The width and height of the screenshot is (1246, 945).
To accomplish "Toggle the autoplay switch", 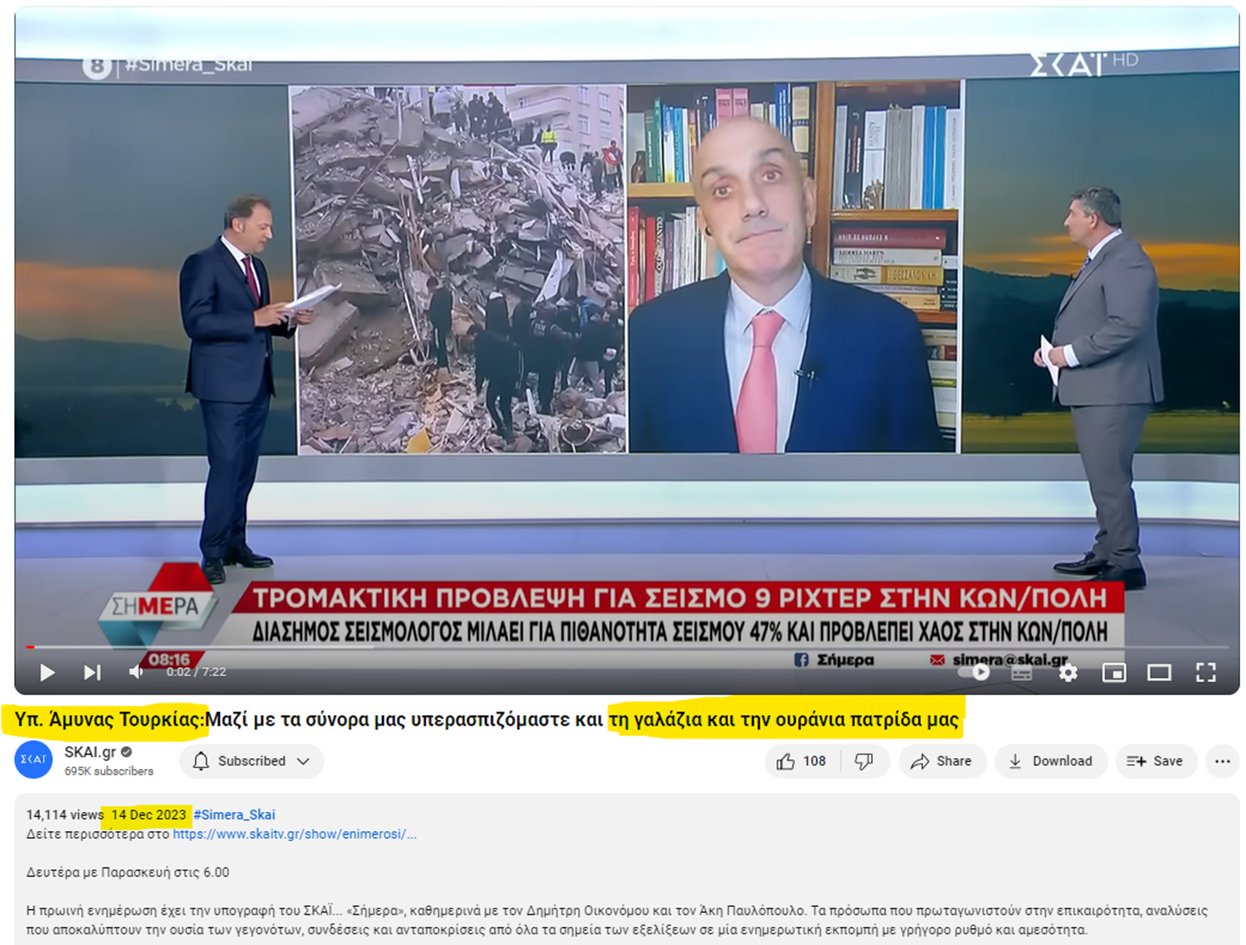I will click(977, 672).
